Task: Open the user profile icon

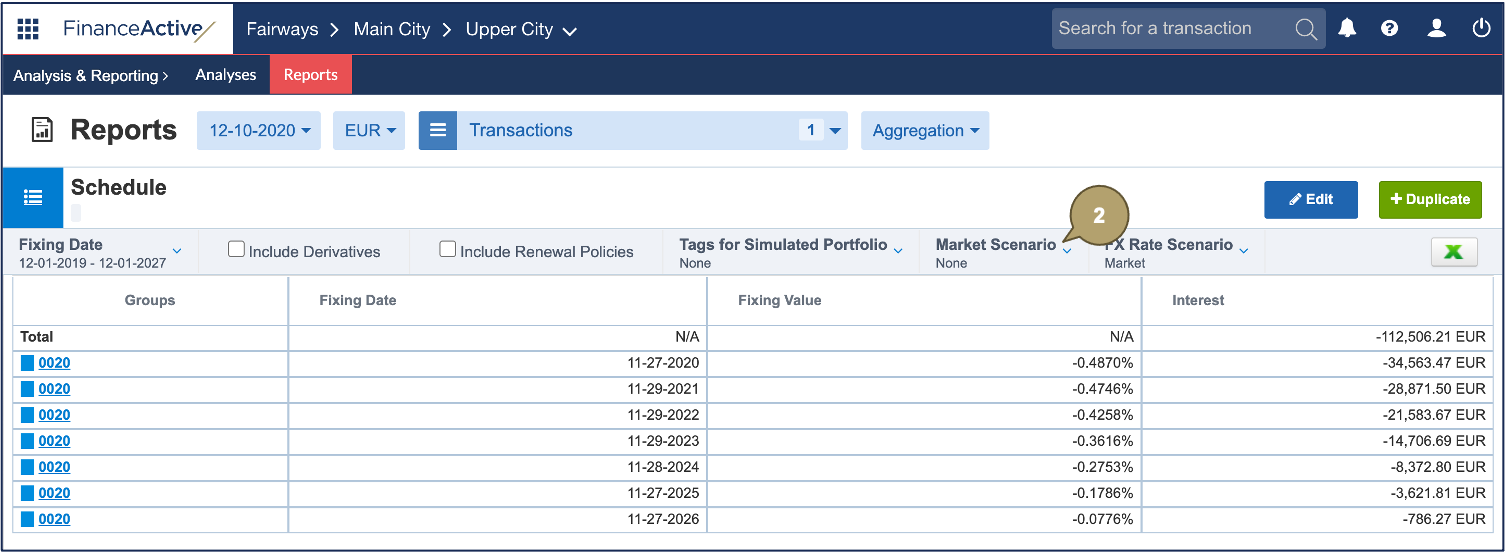Action: pos(1436,29)
